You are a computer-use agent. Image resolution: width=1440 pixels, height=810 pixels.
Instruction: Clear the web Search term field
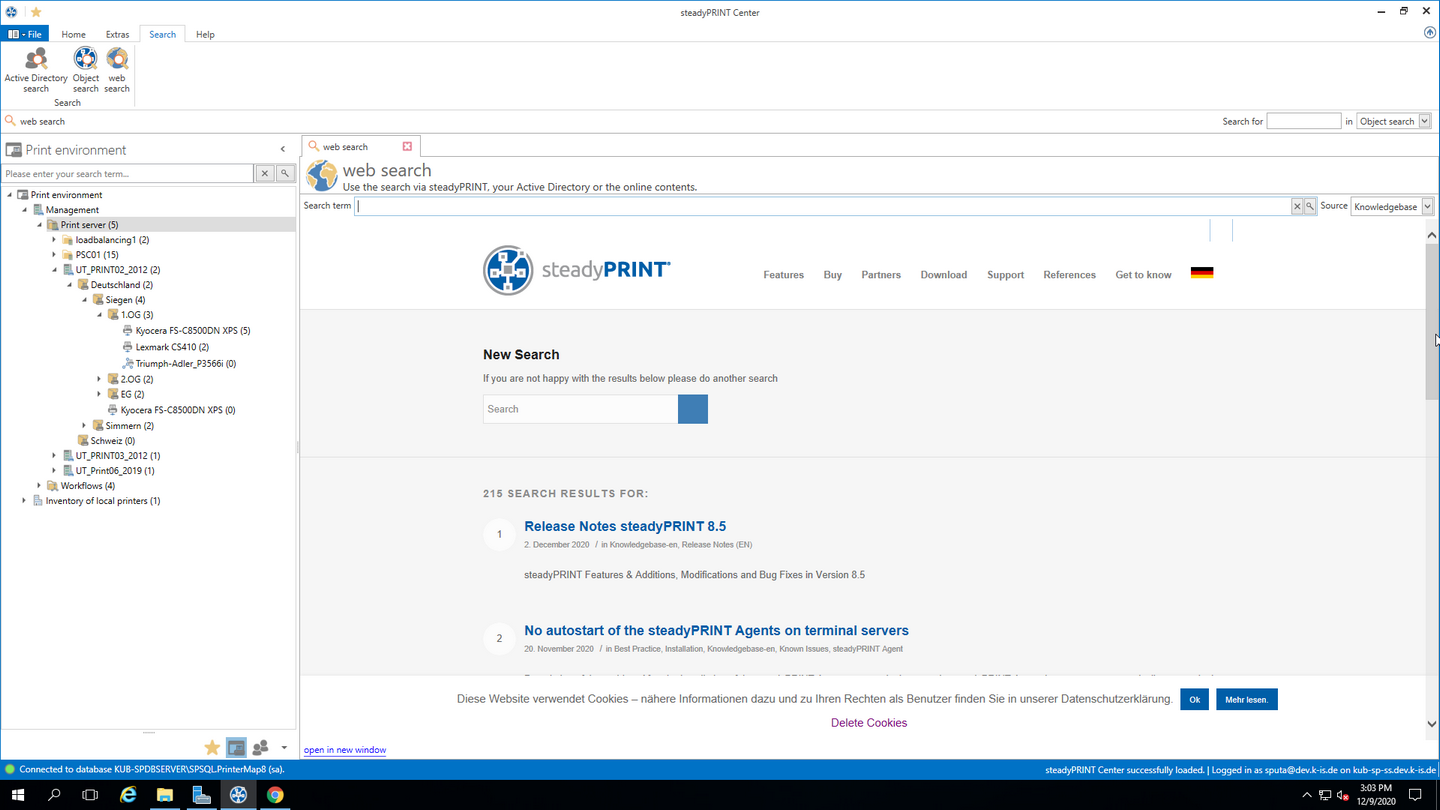click(x=1297, y=206)
